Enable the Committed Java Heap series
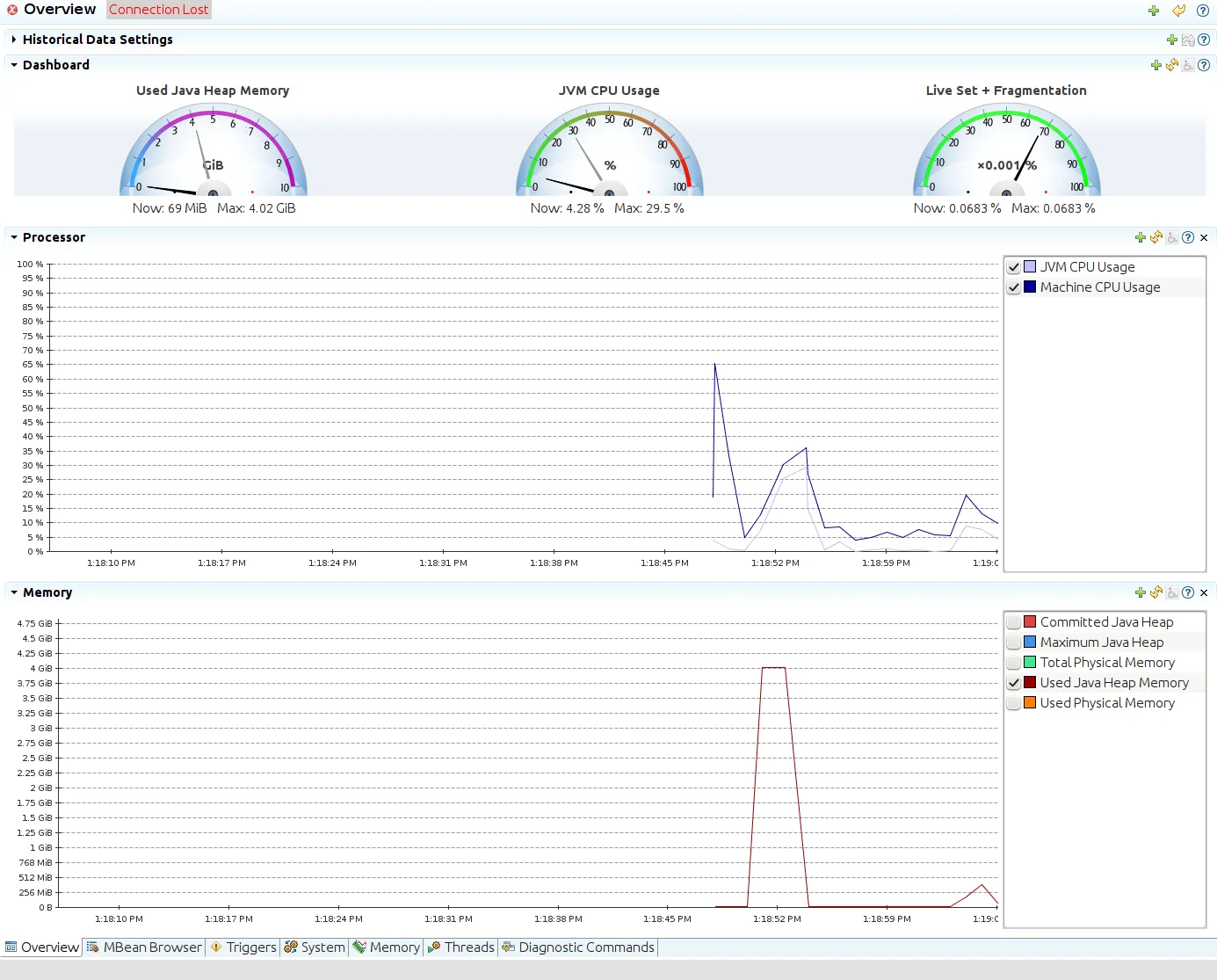The width and height of the screenshot is (1217, 980). pos(1014,622)
